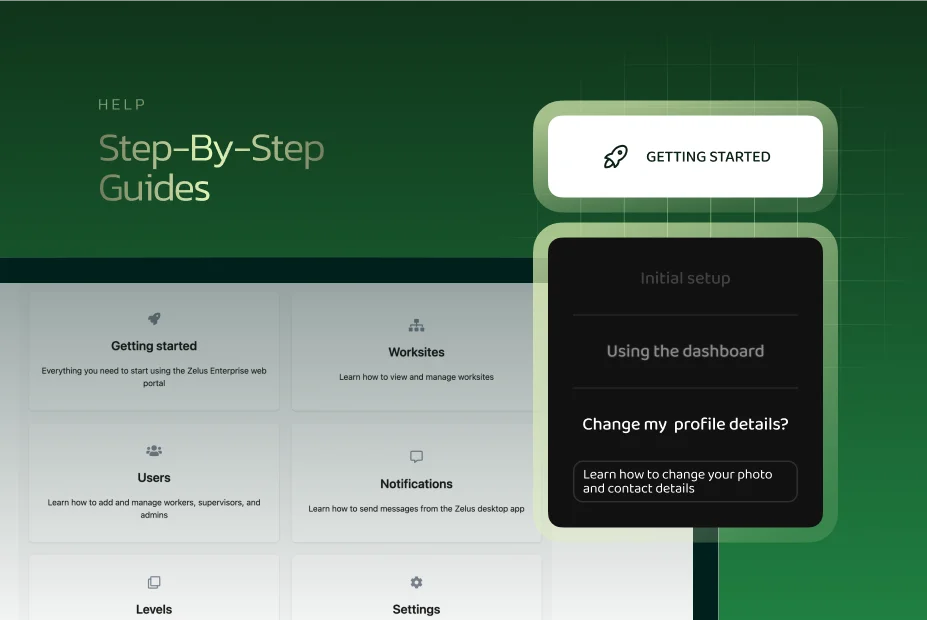Expand the Using the dashboard section
Screen dimensions: 927x620
[x=685, y=351]
